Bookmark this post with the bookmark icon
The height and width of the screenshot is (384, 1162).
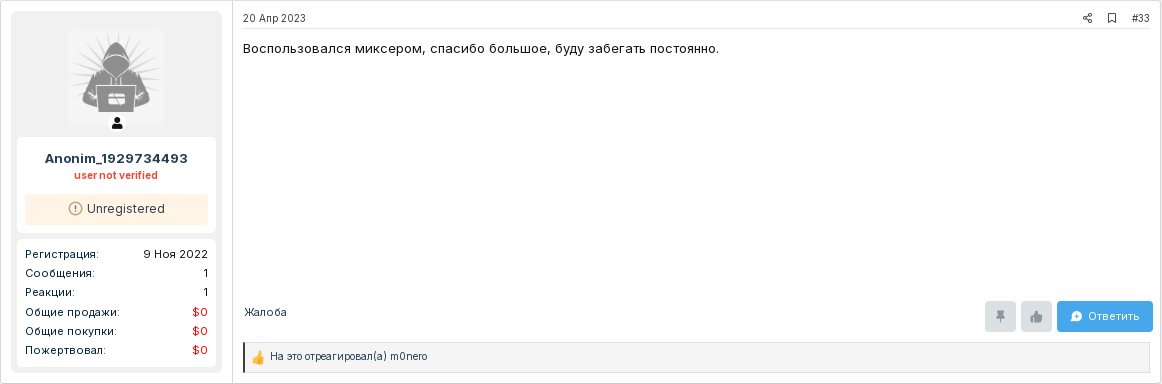pos(1112,18)
